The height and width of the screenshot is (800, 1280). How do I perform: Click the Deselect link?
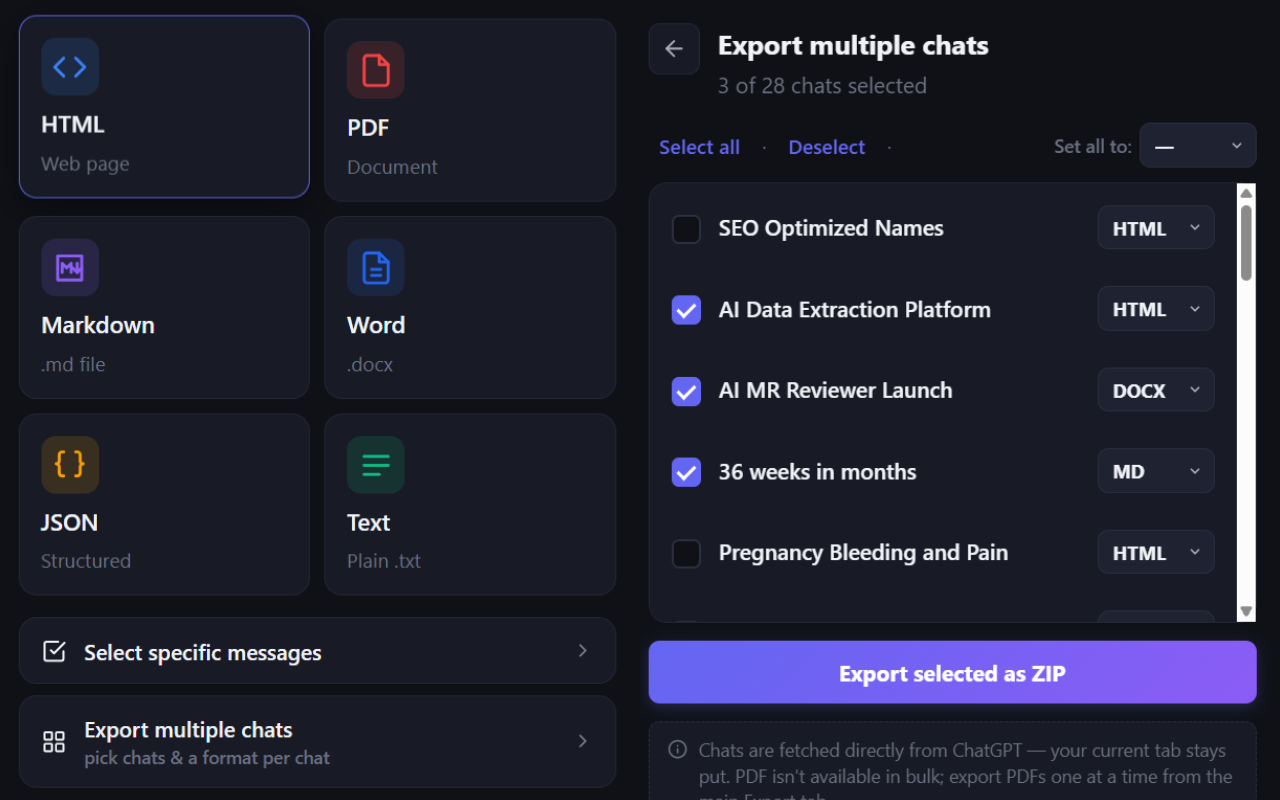point(827,147)
